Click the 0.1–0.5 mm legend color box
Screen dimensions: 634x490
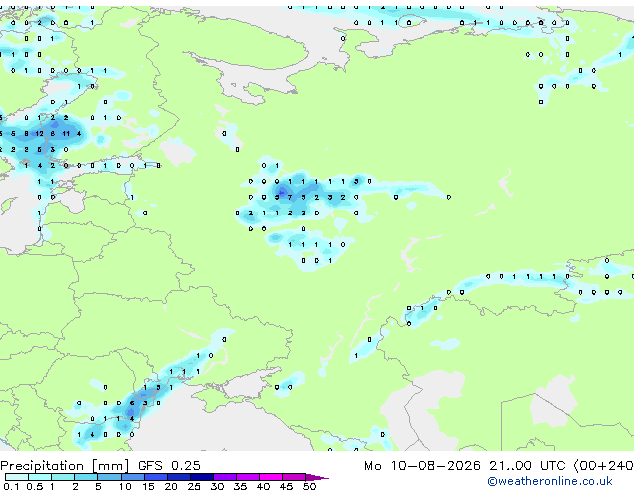pos(17,477)
